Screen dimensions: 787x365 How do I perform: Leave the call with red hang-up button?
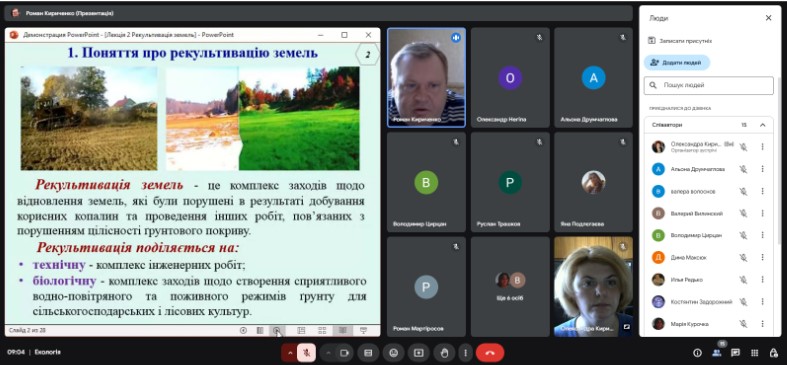tap(490, 353)
